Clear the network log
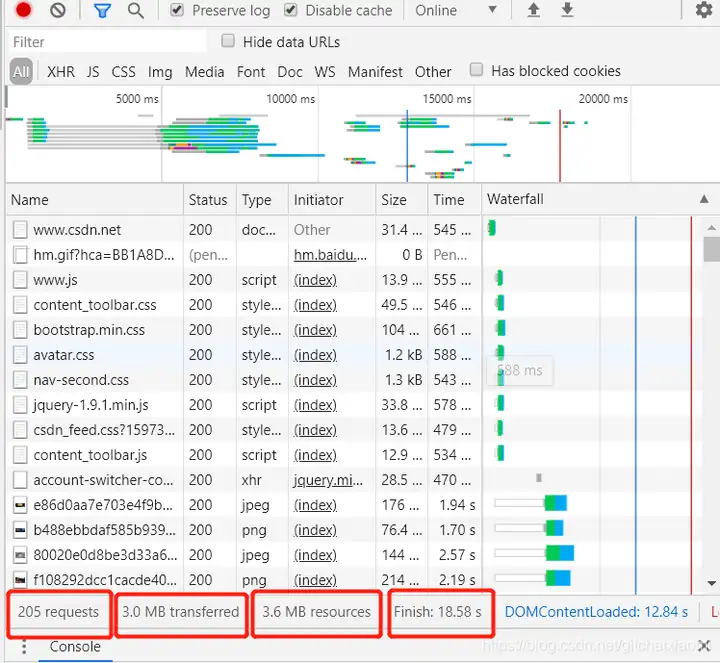Viewport: 720px width, 663px height. (x=58, y=10)
